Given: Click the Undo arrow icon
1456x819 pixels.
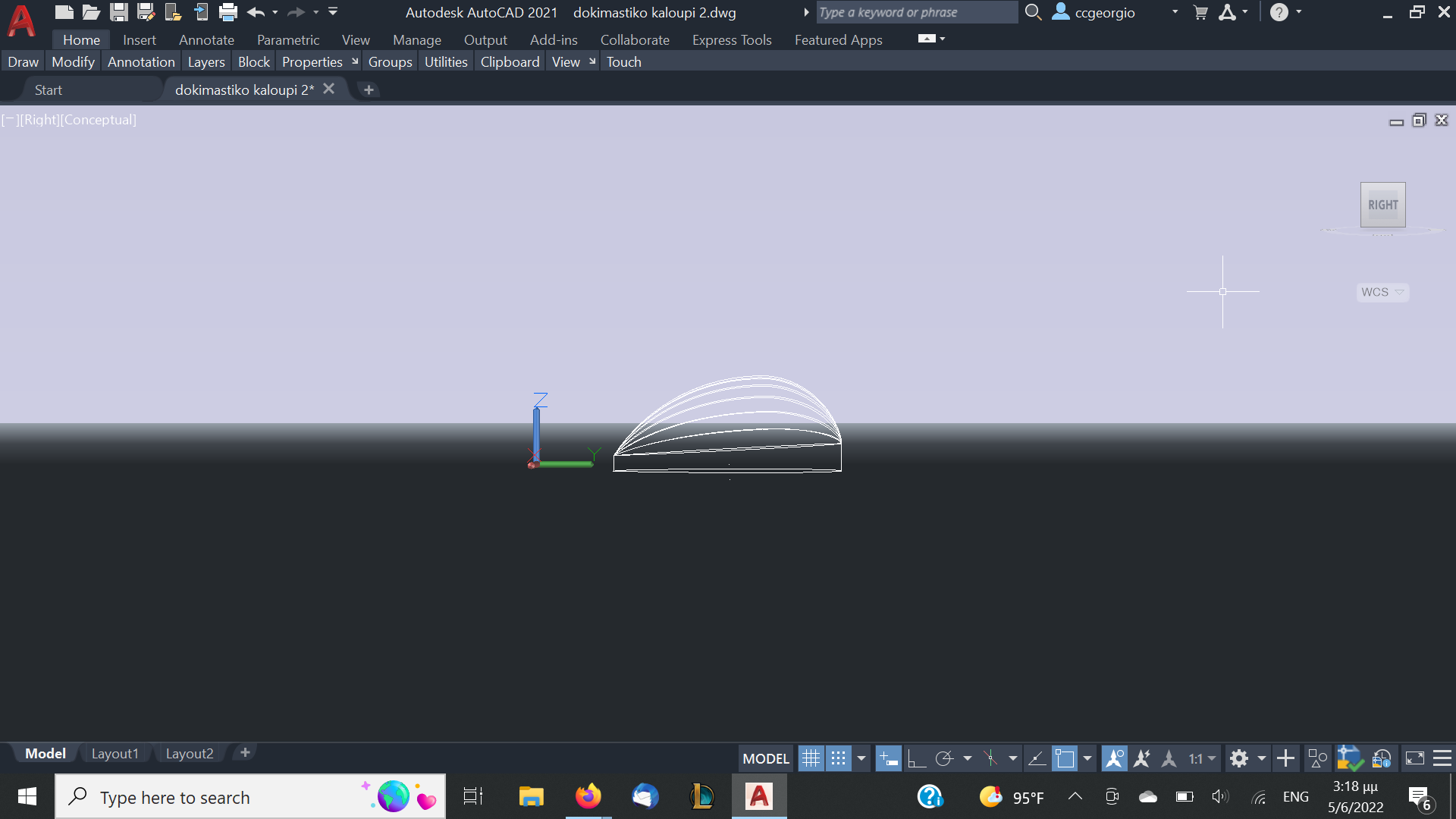Looking at the screenshot, I should tap(256, 12).
